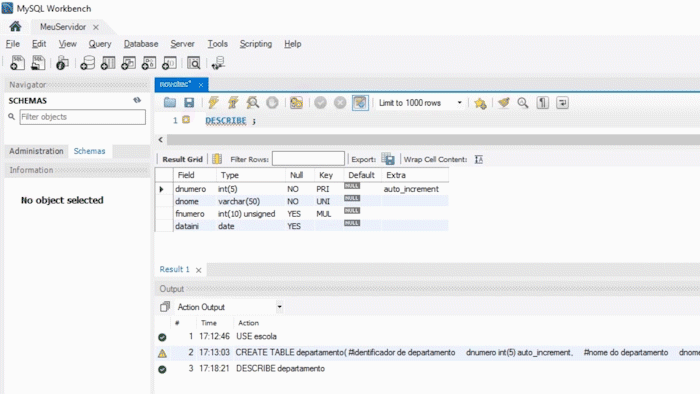Select the CREATE TABLE departamento log row
The image size is (700, 394).
point(427,353)
